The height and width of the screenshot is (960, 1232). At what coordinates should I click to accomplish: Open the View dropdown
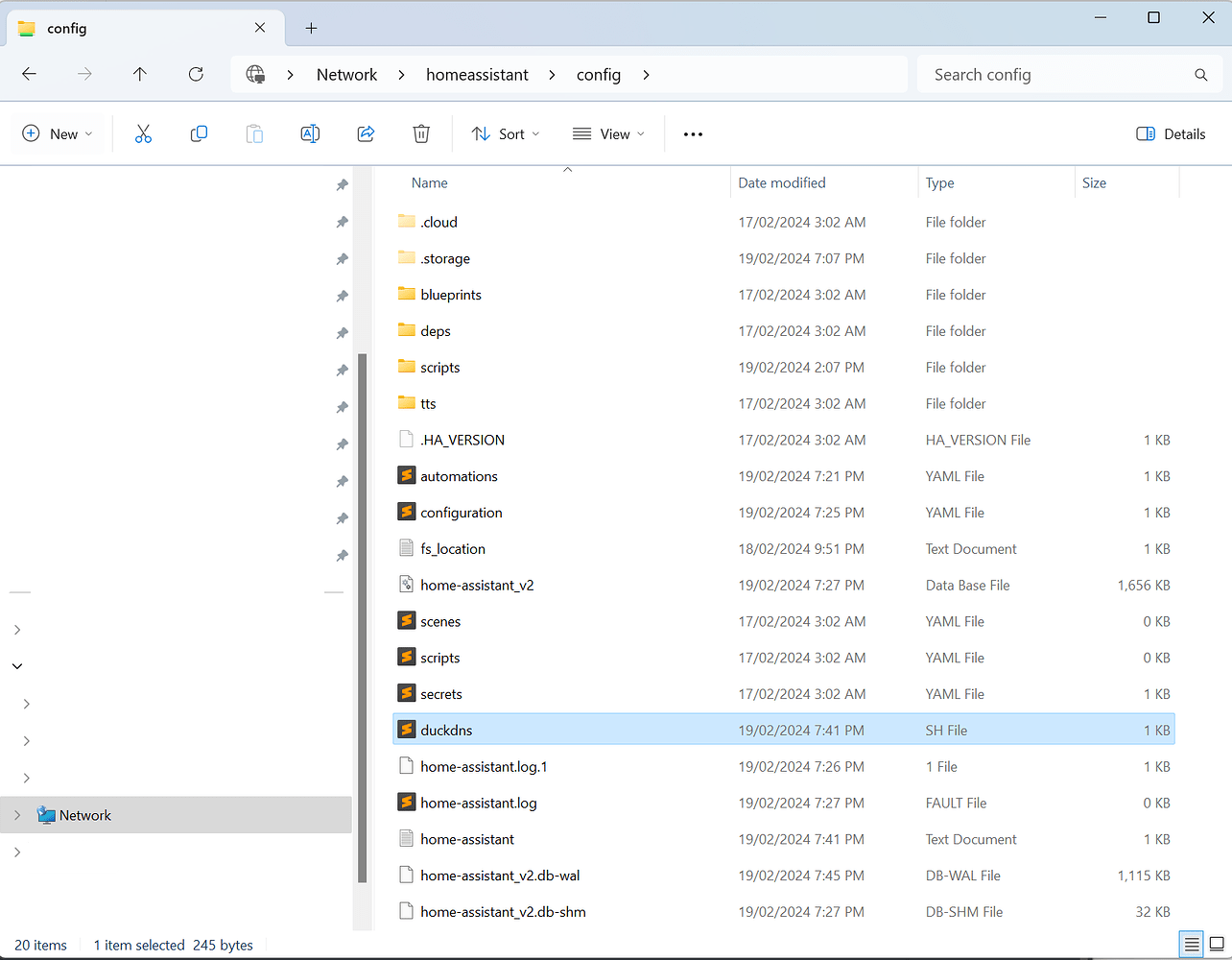click(x=607, y=133)
